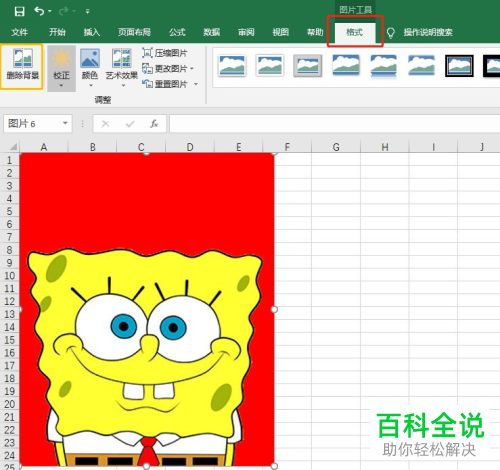500x470 pixels.
Task: Click the Enter checkmark formula bar icon
Action: pos(130,124)
